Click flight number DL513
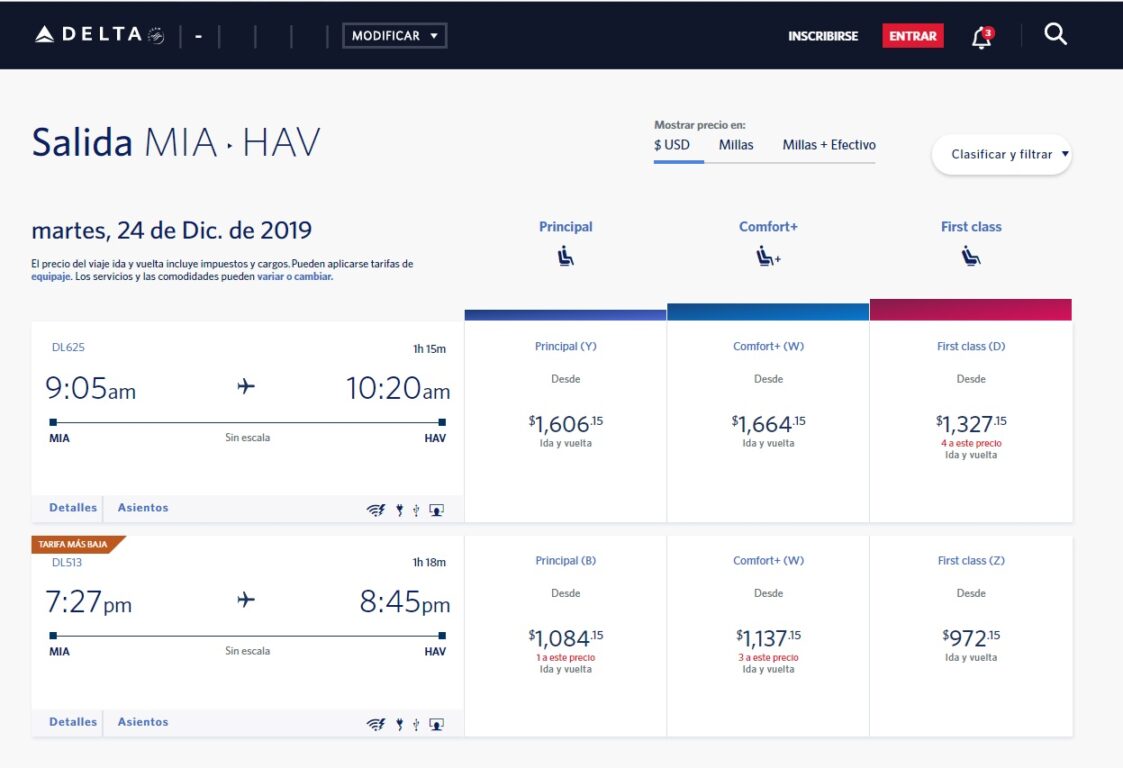Image resolution: width=1123 pixels, height=768 pixels. tap(67, 562)
